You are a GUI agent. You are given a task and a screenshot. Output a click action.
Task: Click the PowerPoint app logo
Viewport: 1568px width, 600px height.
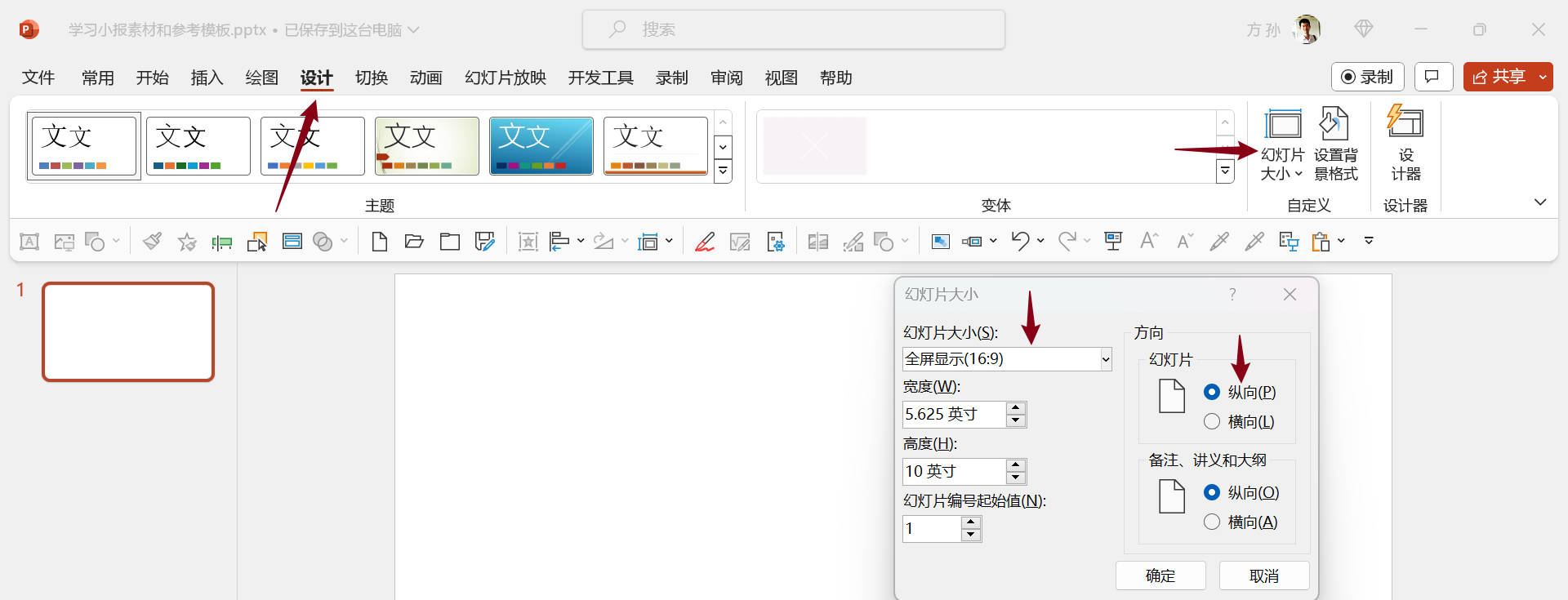coord(29,29)
